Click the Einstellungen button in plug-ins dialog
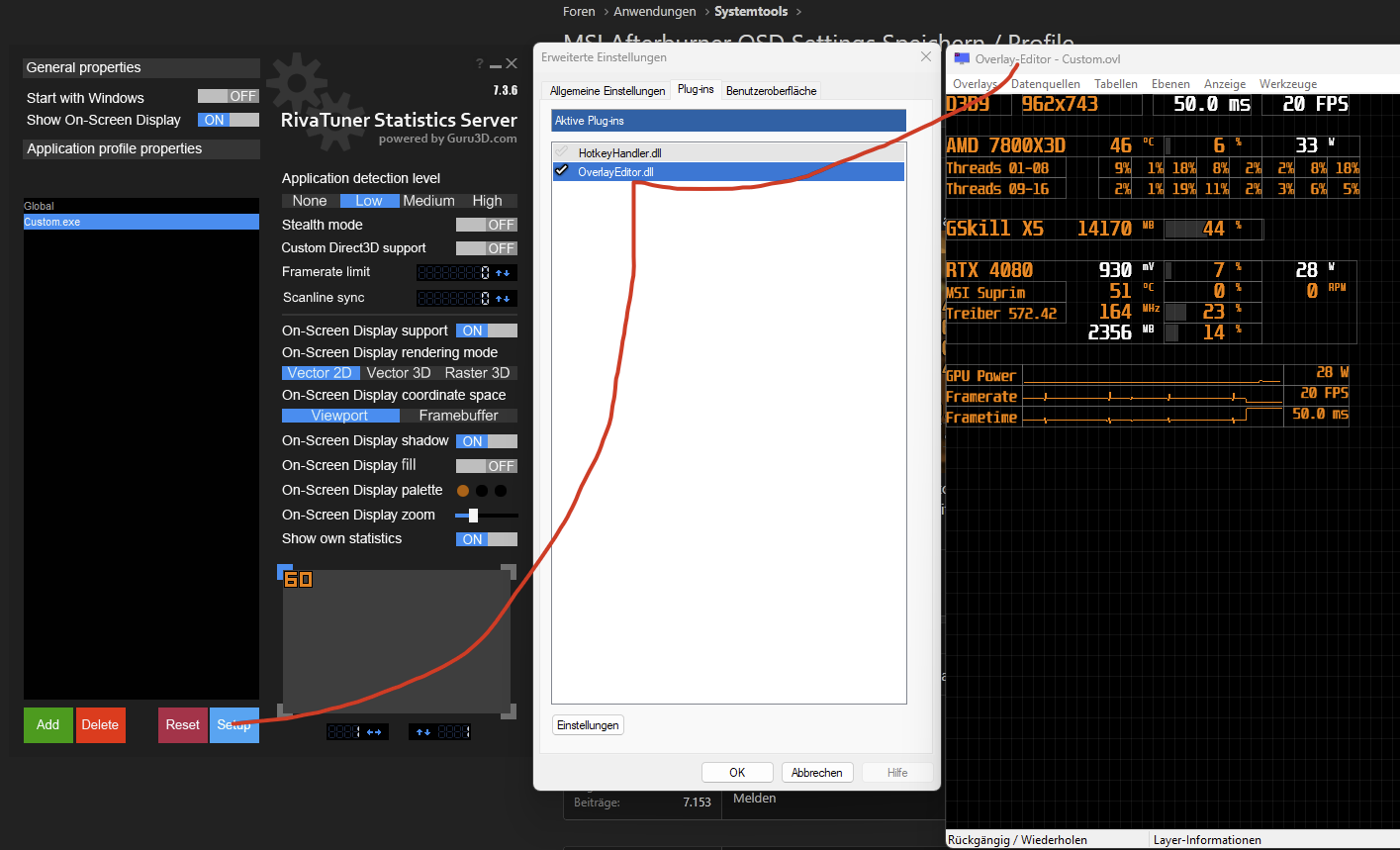1400x850 pixels. [x=588, y=725]
